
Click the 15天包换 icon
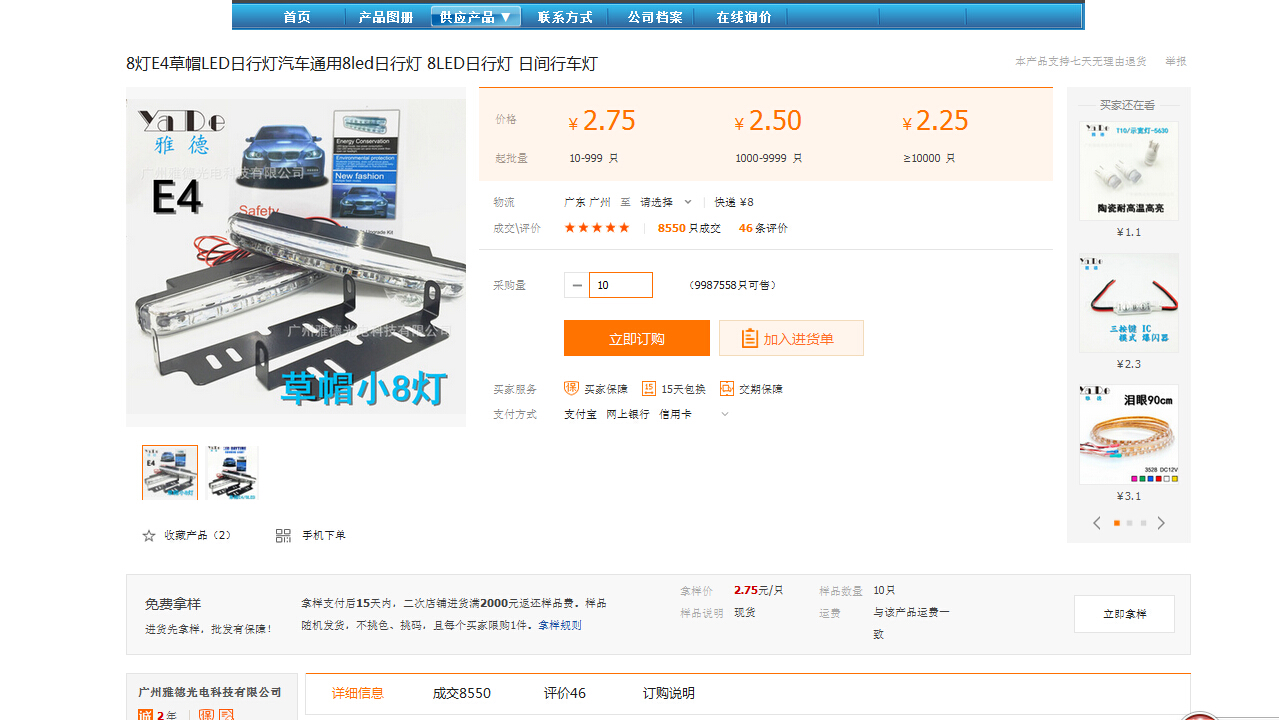[x=648, y=389]
